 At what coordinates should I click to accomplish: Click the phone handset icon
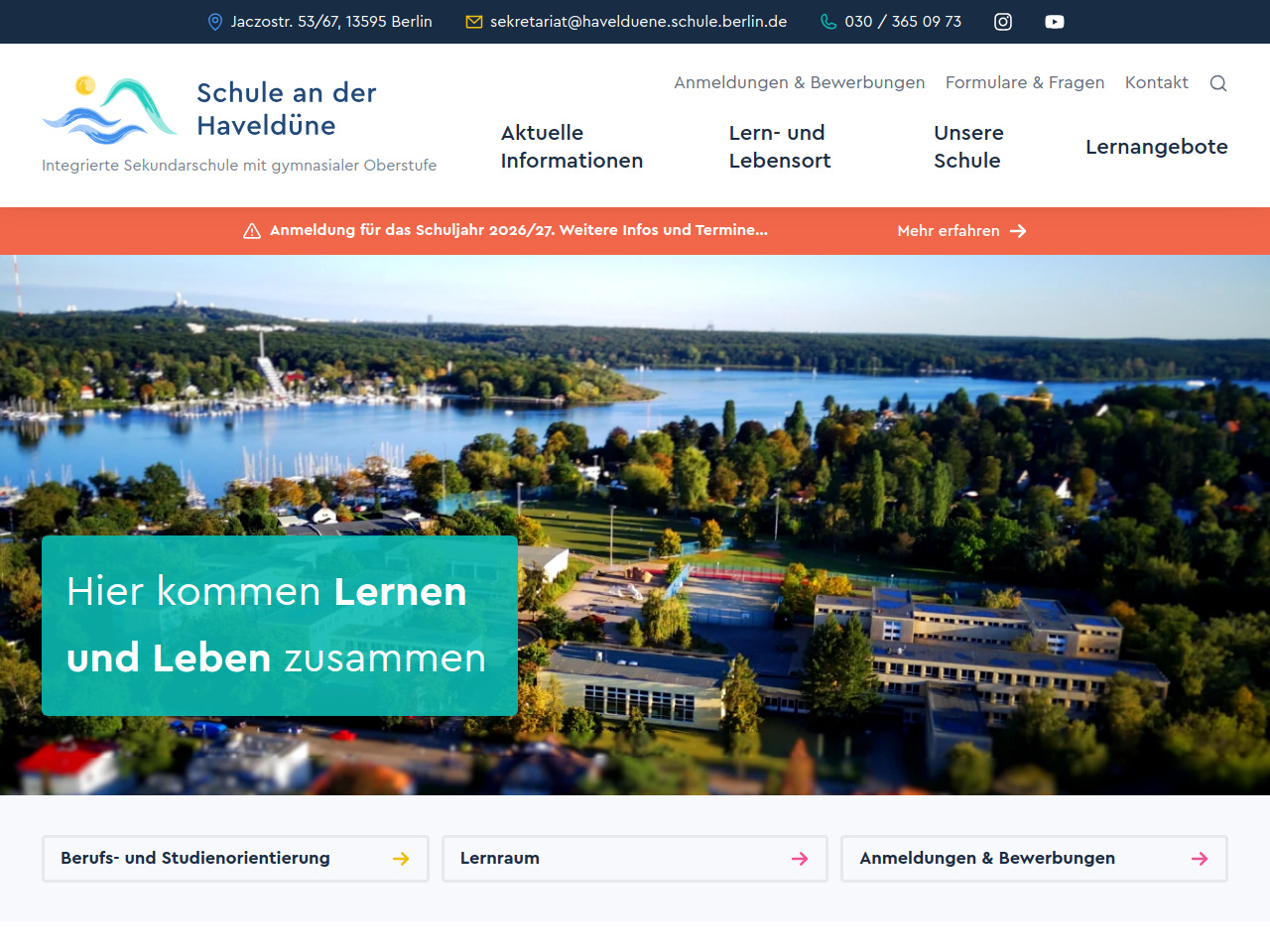[x=828, y=22]
